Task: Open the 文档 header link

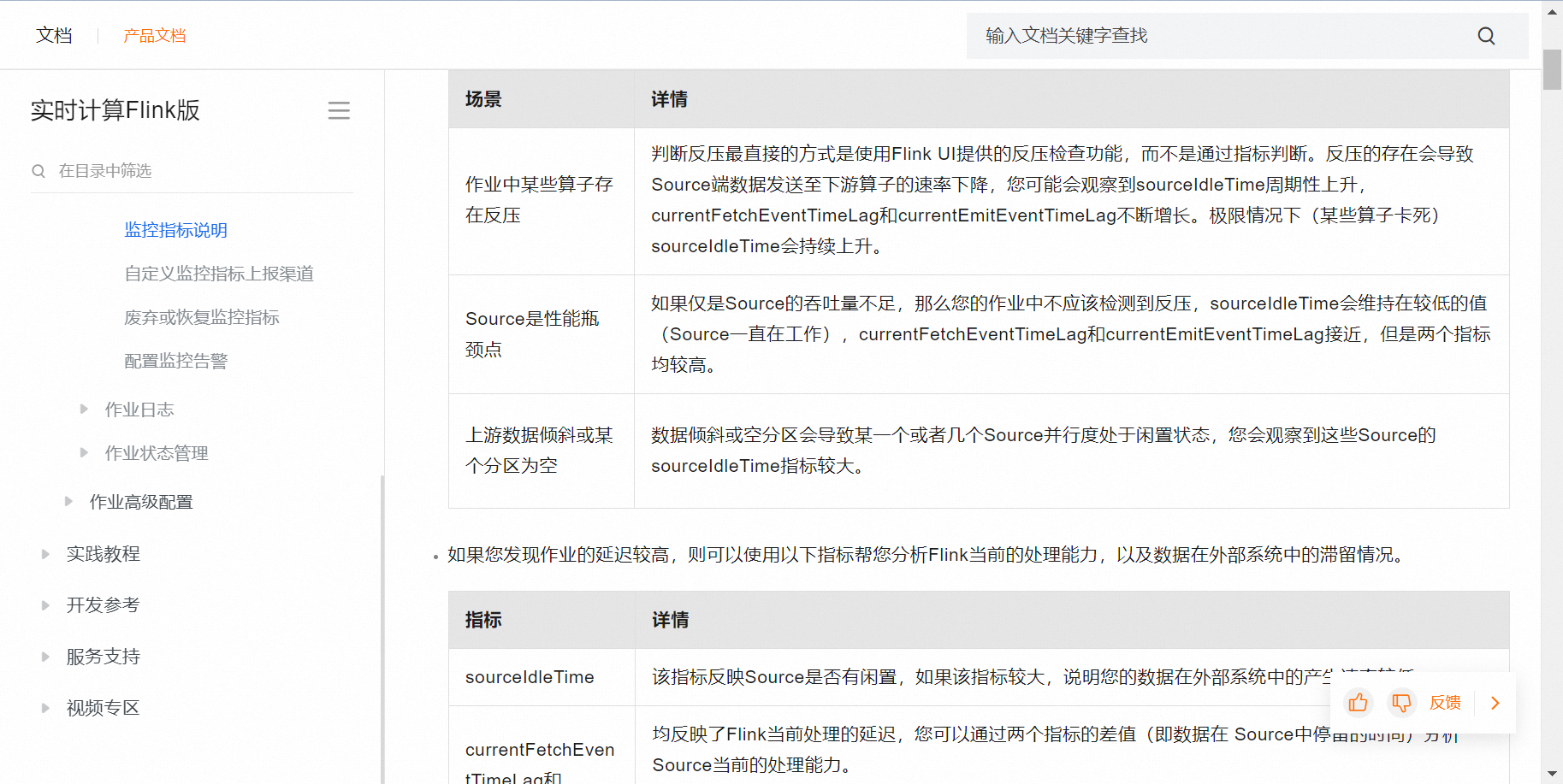Action: (x=54, y=36)
